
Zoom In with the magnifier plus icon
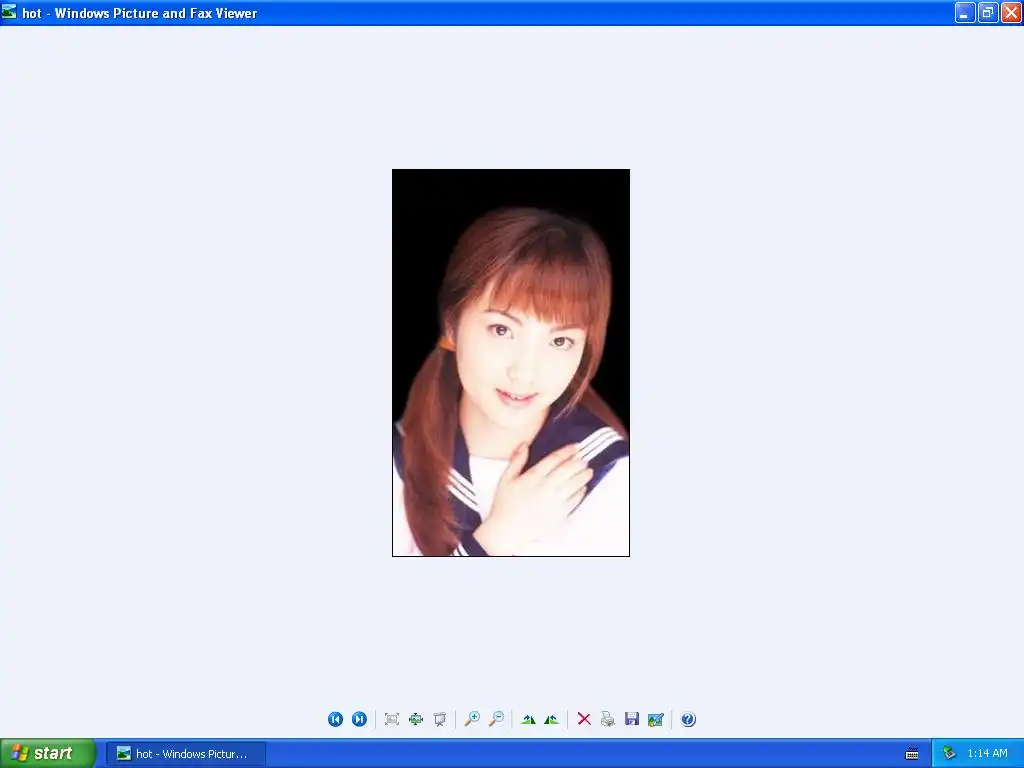[x=472, y=719]
